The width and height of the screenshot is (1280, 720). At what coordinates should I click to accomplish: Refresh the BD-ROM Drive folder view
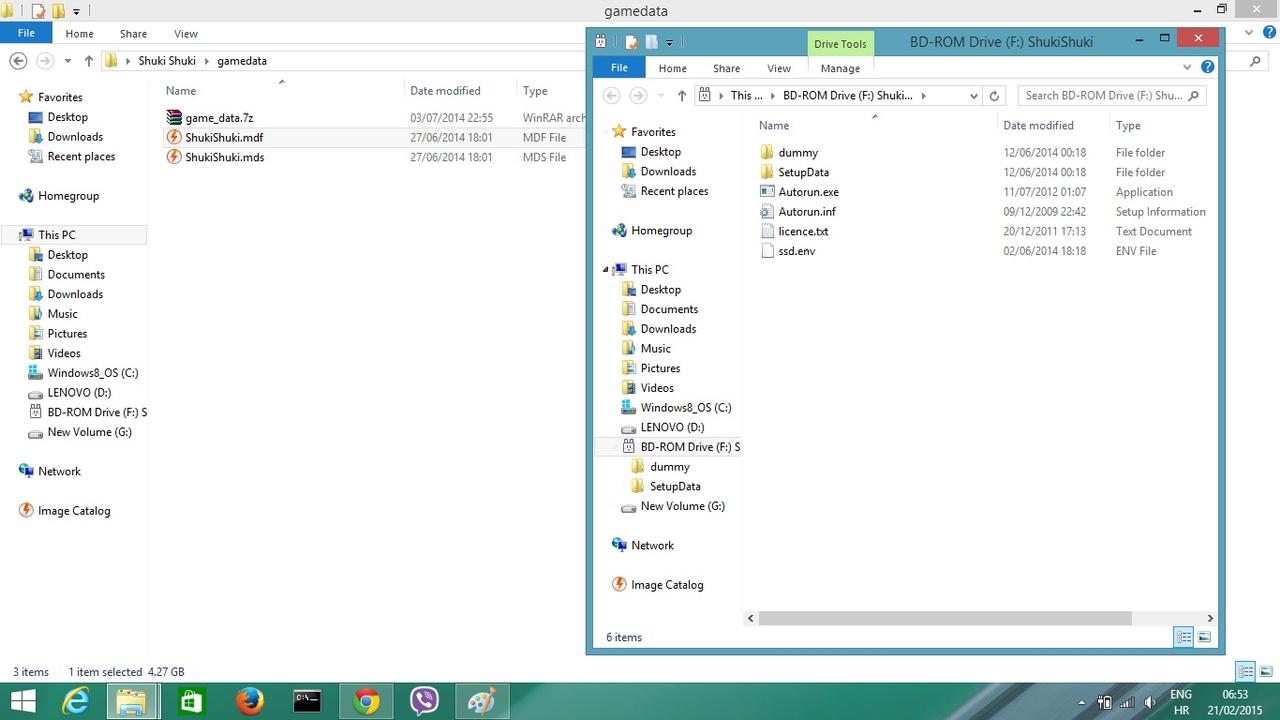tap(994, 96)
